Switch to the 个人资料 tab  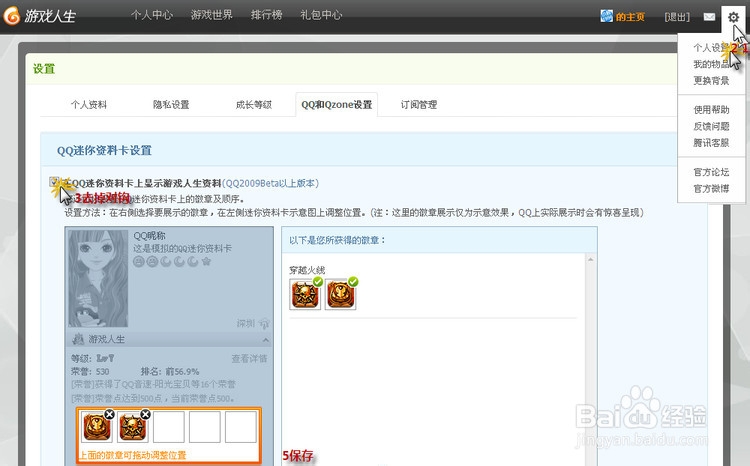(x=89, y=105)
